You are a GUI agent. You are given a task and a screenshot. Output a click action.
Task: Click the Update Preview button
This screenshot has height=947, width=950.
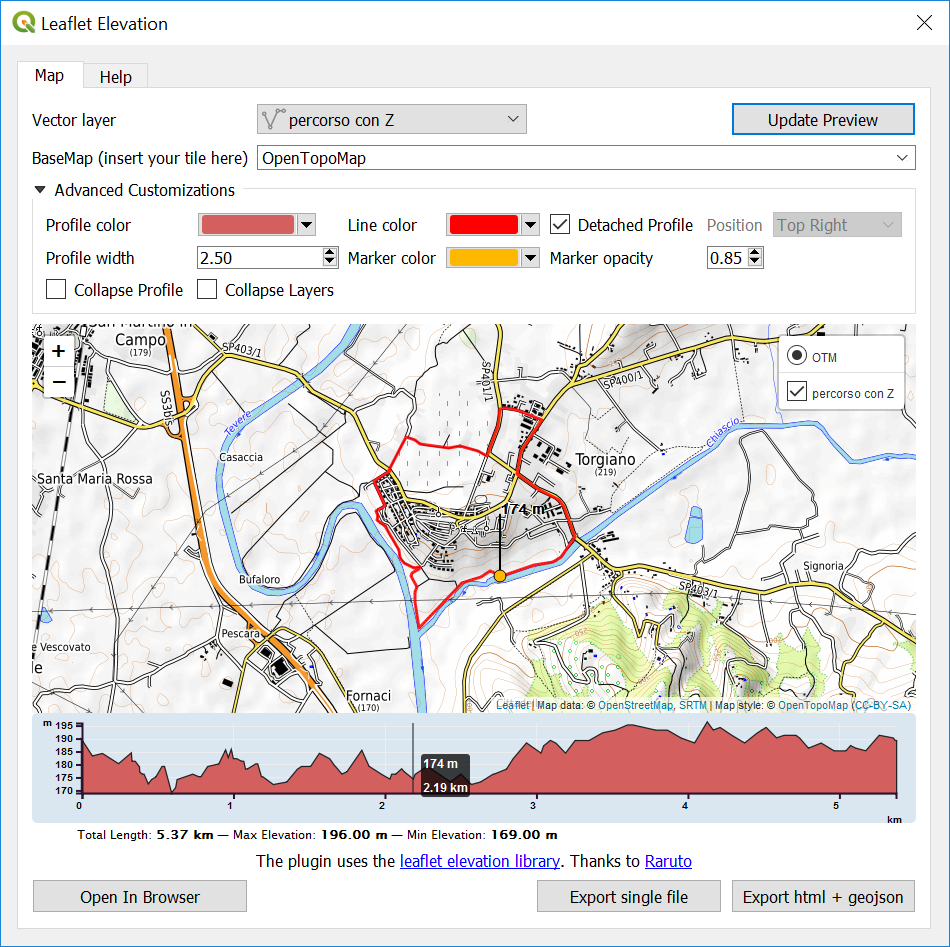pyautogui.click(x=823, y=119)
